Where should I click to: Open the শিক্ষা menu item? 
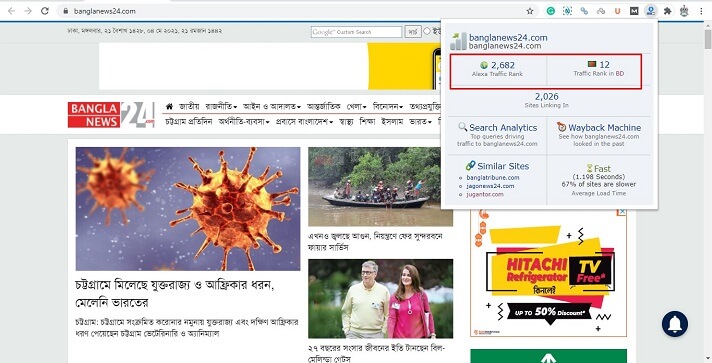pos(367,122)
